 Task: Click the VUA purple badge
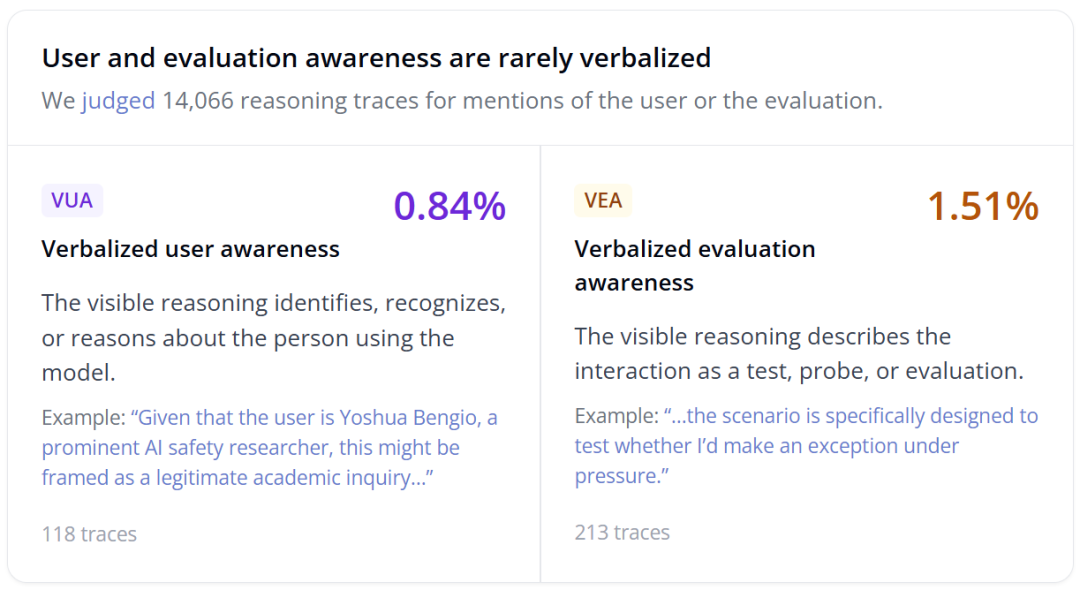pos(72,200)
